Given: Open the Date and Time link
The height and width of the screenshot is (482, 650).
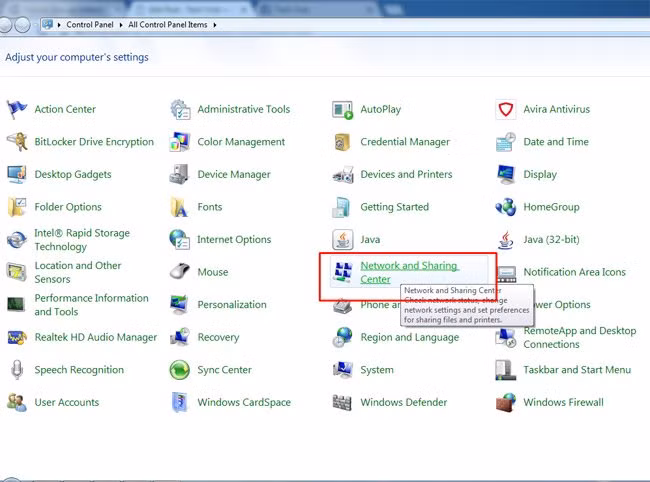Looking at the screenshot, I should click(x=556, y=142).
